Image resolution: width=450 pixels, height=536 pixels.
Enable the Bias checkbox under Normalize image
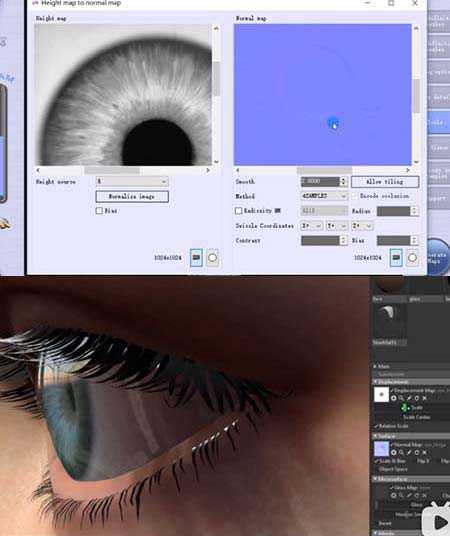pos(99,211)
